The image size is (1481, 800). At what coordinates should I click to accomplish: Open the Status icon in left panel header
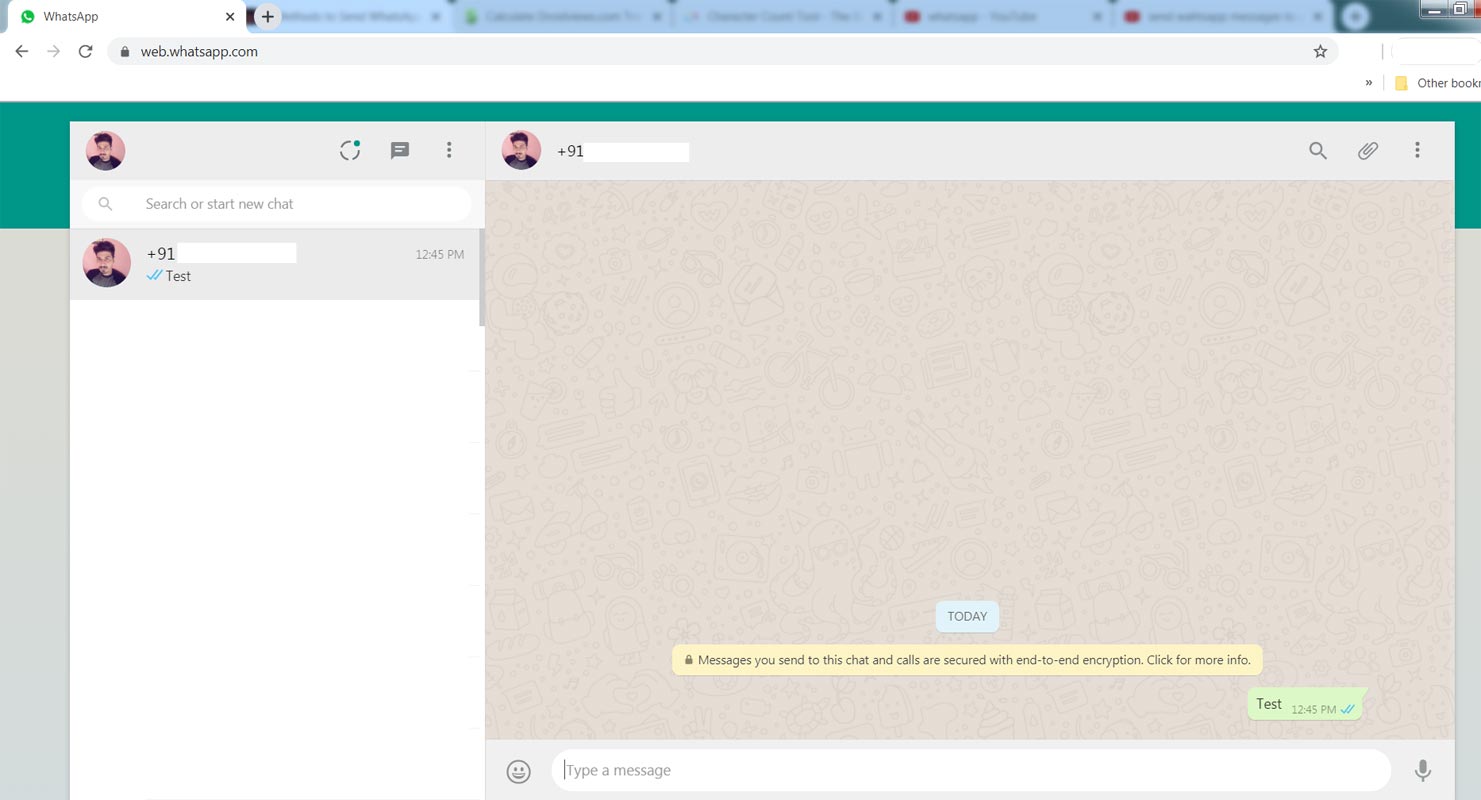point(350,150)
